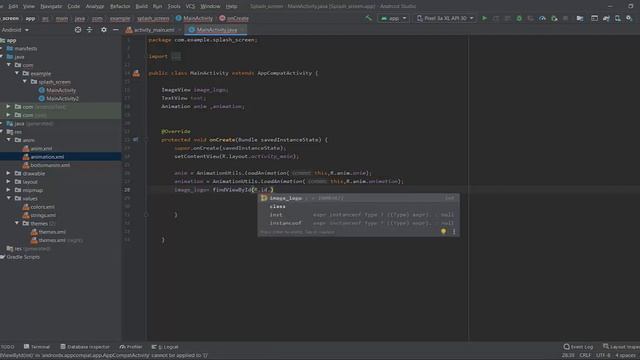640x360 pixels.
Task: Click the Profile app gauge icon
Action: click(542, 18)
